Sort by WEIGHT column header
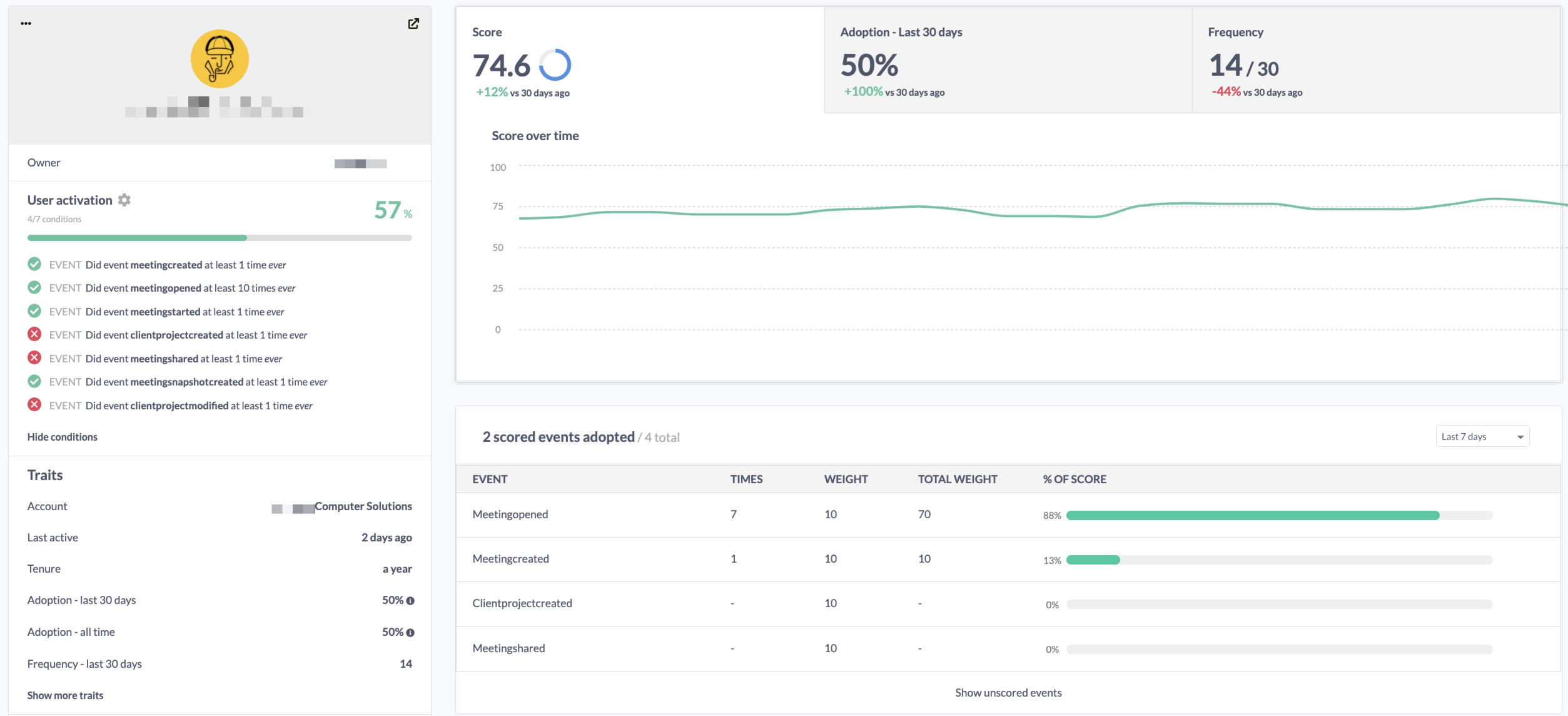The width and height of the screenshot is (1568, 716). point(846,479)
